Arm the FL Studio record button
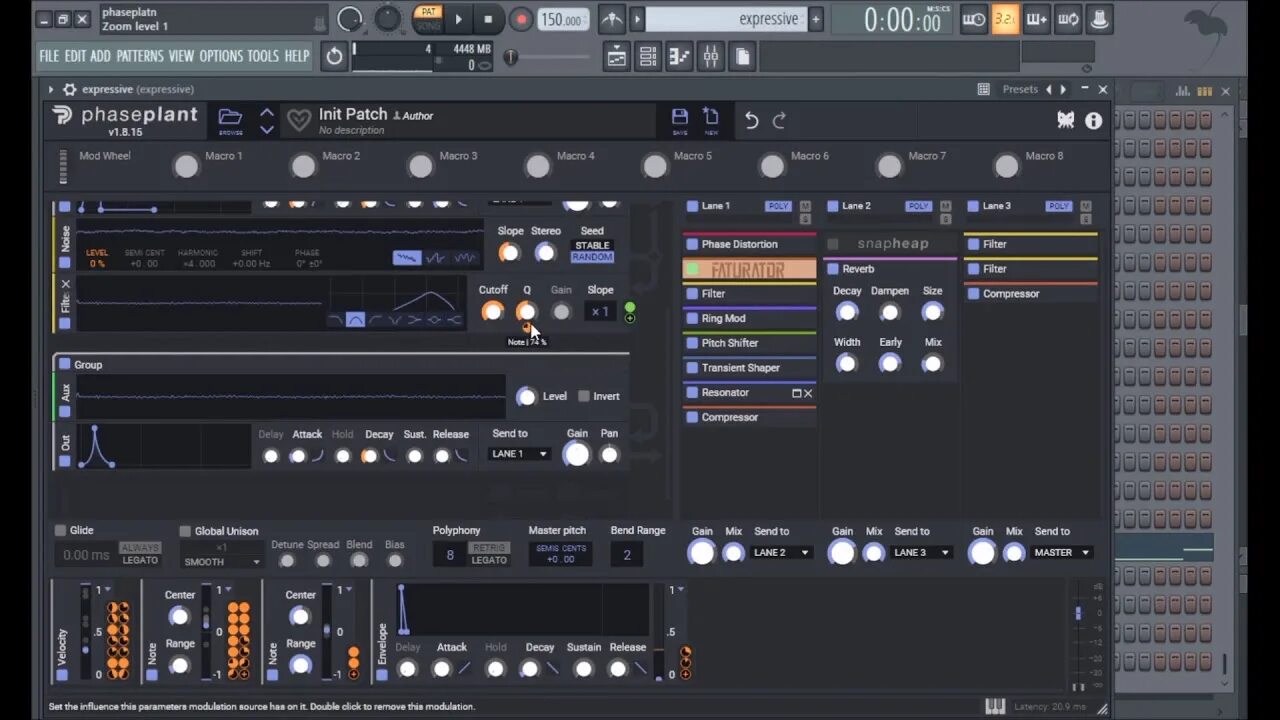 521,19
